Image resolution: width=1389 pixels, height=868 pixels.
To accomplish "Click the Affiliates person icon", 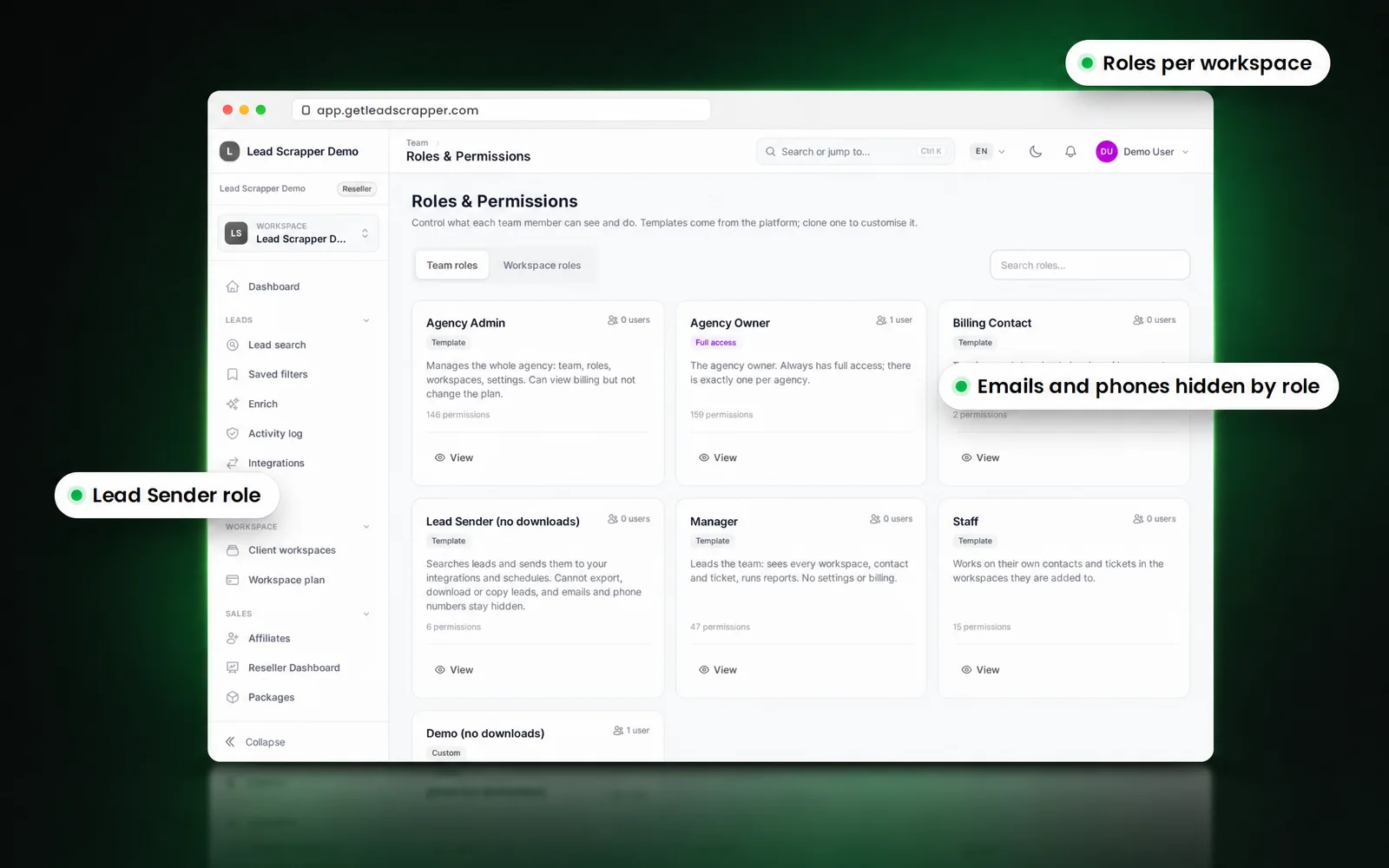I will point(232,638).
